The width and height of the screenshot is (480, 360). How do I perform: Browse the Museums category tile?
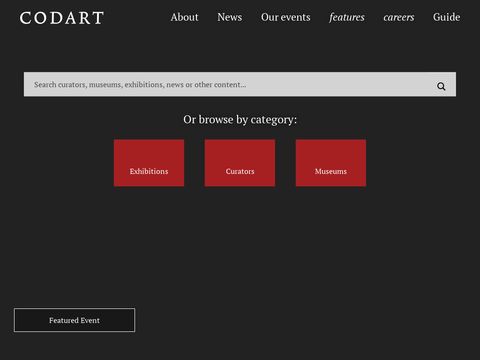tap(331, 163)
